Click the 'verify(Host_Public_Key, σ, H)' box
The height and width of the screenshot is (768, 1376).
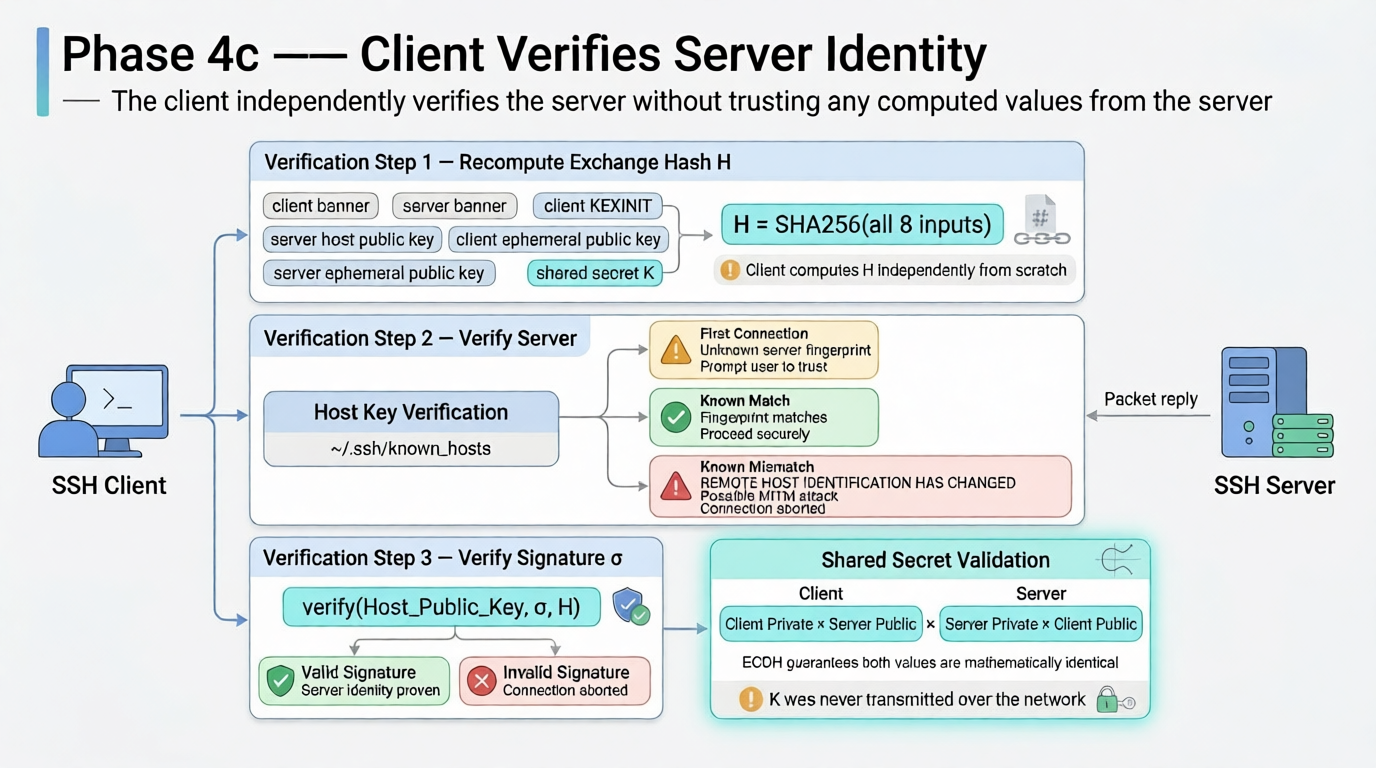click(441, 607)
